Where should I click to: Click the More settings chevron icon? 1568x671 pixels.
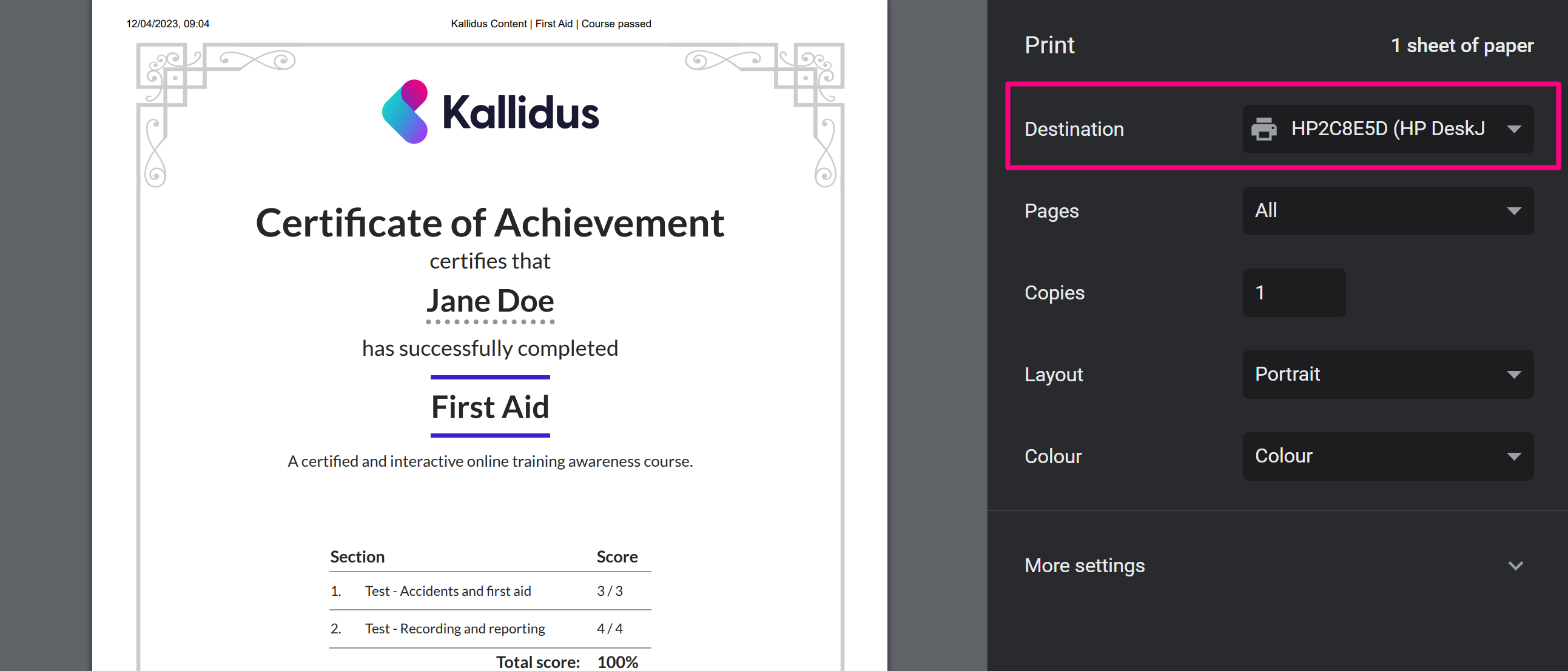[x=1515, y=566]
